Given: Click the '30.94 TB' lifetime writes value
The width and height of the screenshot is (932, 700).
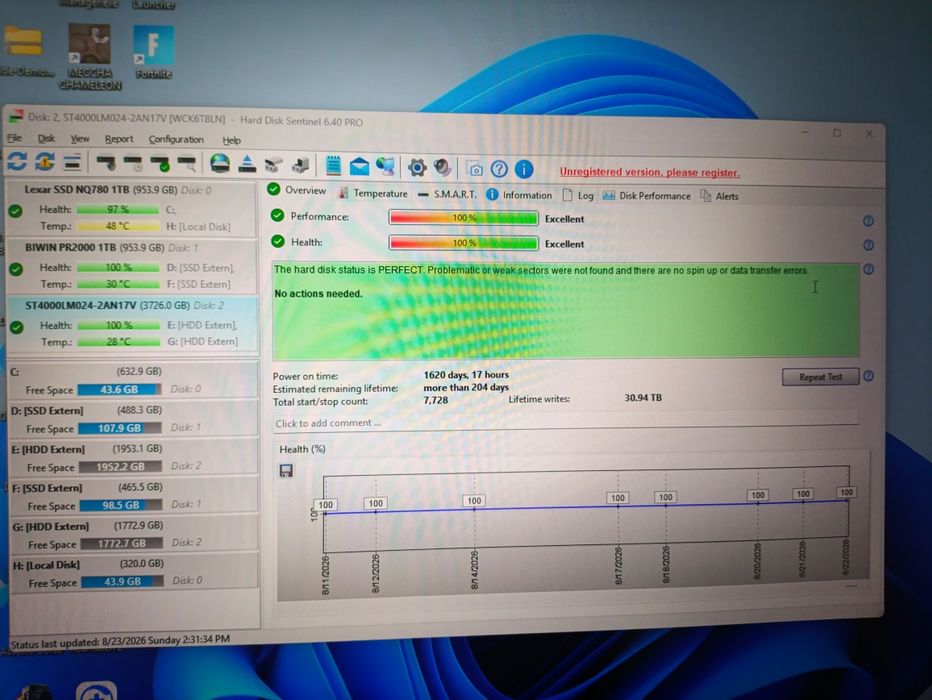Looking at the screenshot, I should (643, 398).
